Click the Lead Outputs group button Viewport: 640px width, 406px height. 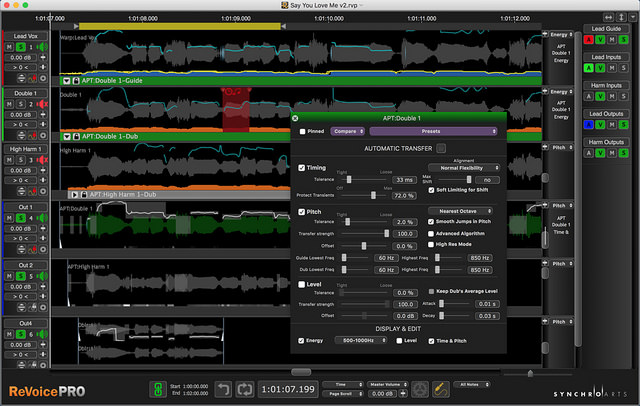[606, 114]
